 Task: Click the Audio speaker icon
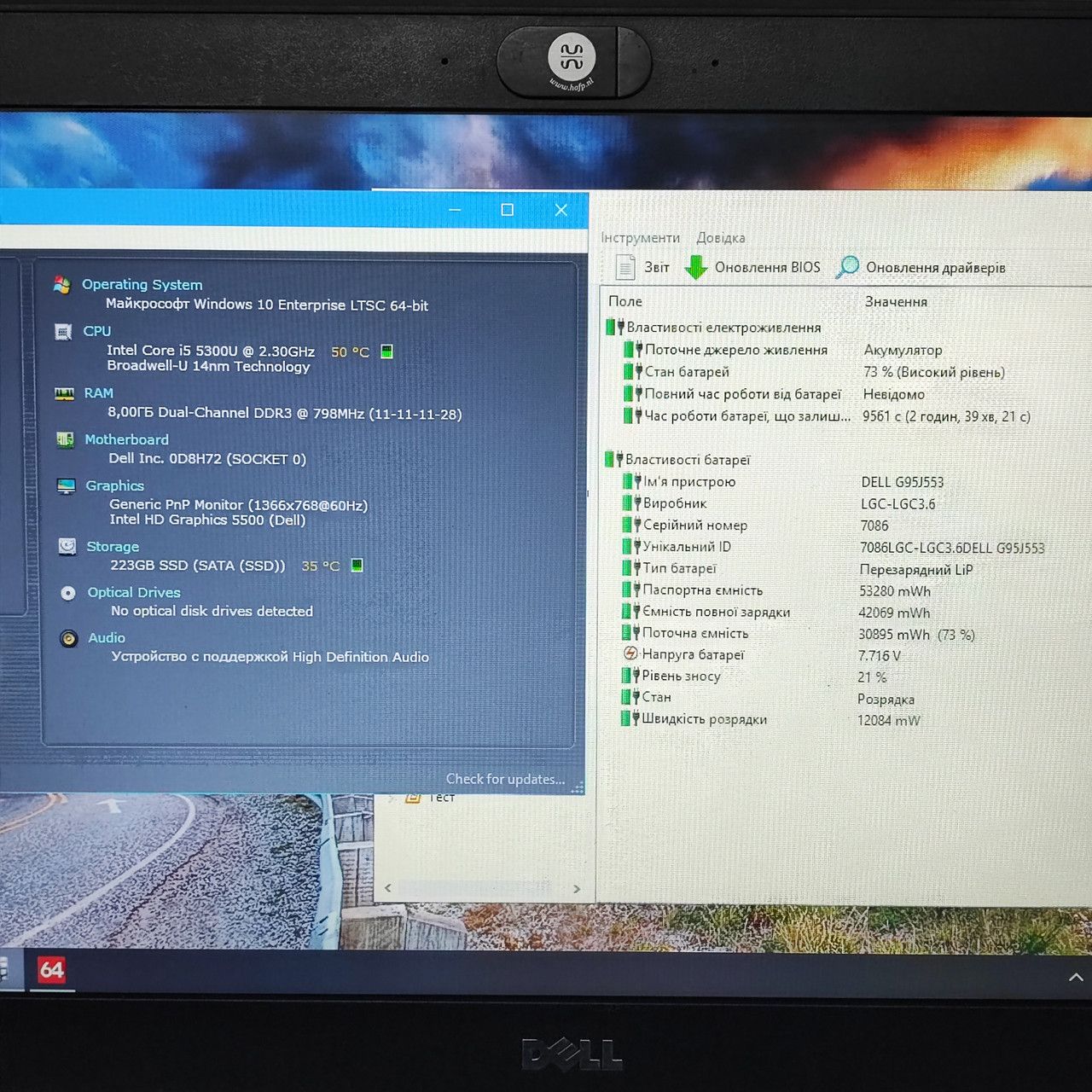pos(69,638)
